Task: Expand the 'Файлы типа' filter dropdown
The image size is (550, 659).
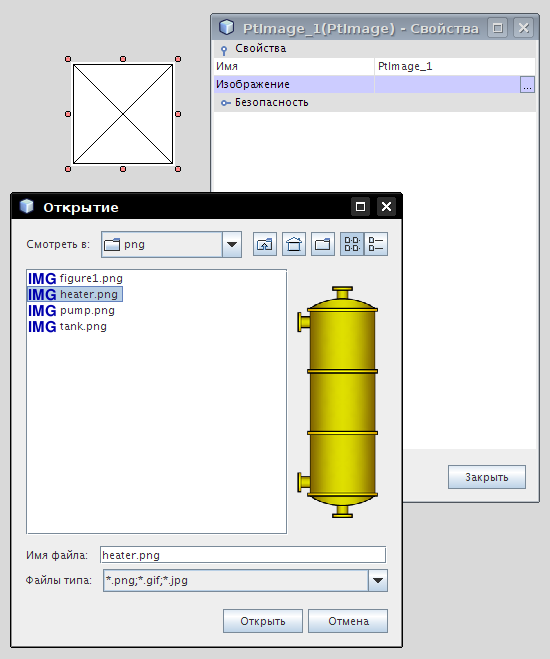Action: coord(378,580)
